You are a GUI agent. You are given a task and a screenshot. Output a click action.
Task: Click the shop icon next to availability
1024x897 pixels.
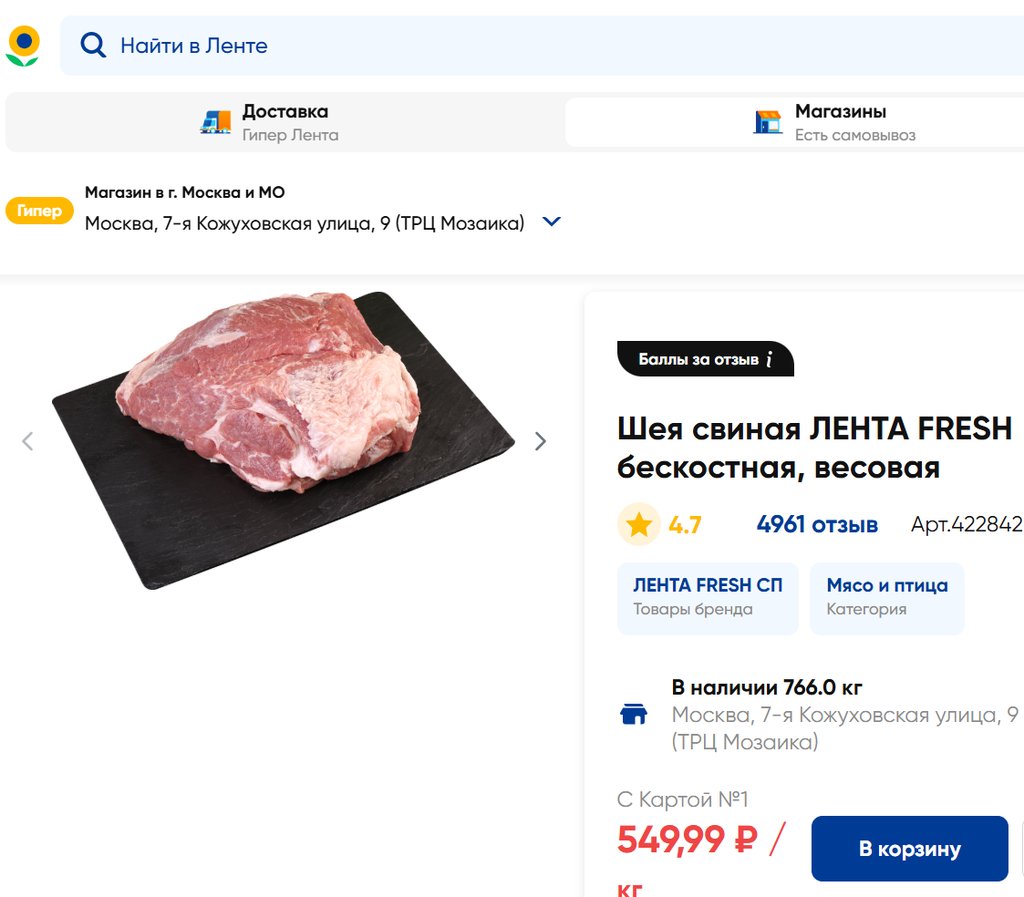634,714
